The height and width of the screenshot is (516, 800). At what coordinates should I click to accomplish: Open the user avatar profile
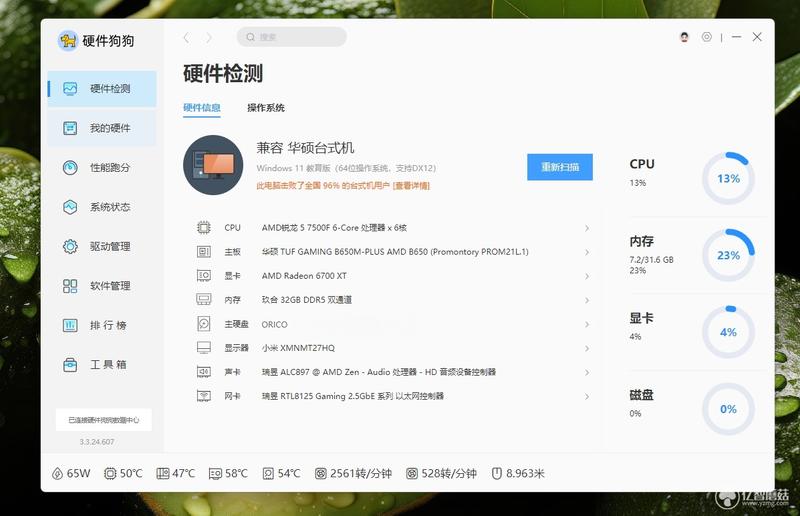pyautogui.click(x=684, y=37)
